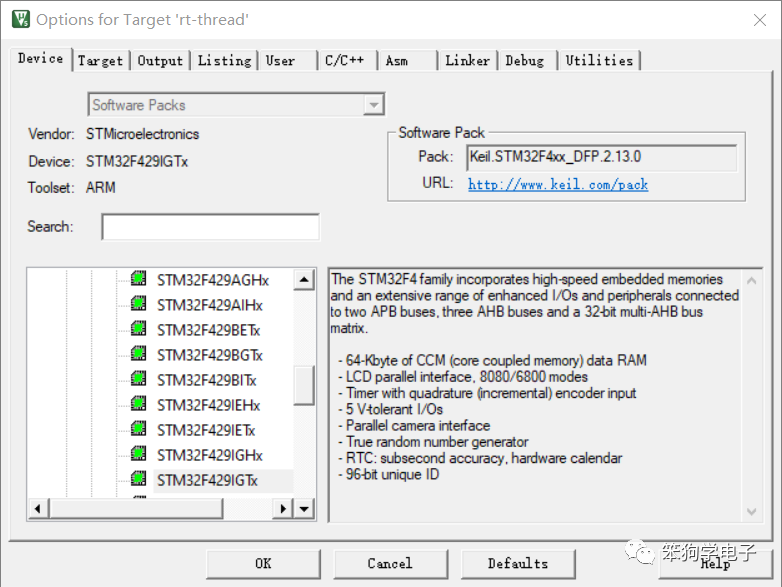Click the True random number generator line
Viewport: 782px width, 587px height.
[433, 442]
